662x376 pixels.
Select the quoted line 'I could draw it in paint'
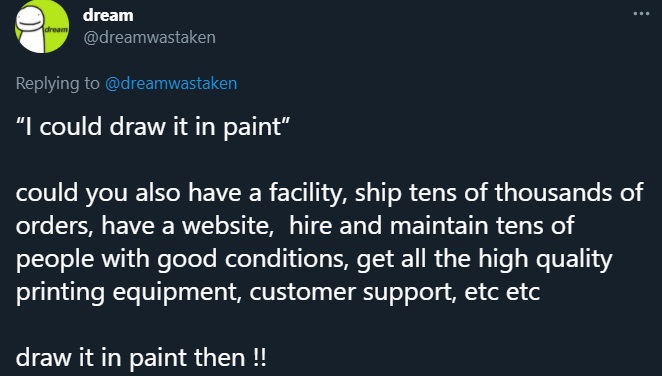coord(153,127)
